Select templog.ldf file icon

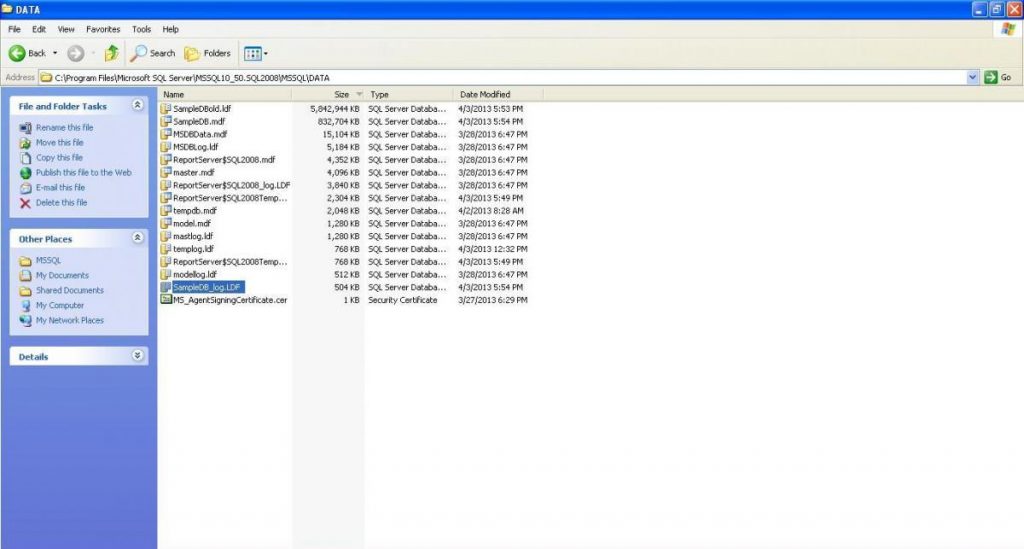(x=166, y=249)
